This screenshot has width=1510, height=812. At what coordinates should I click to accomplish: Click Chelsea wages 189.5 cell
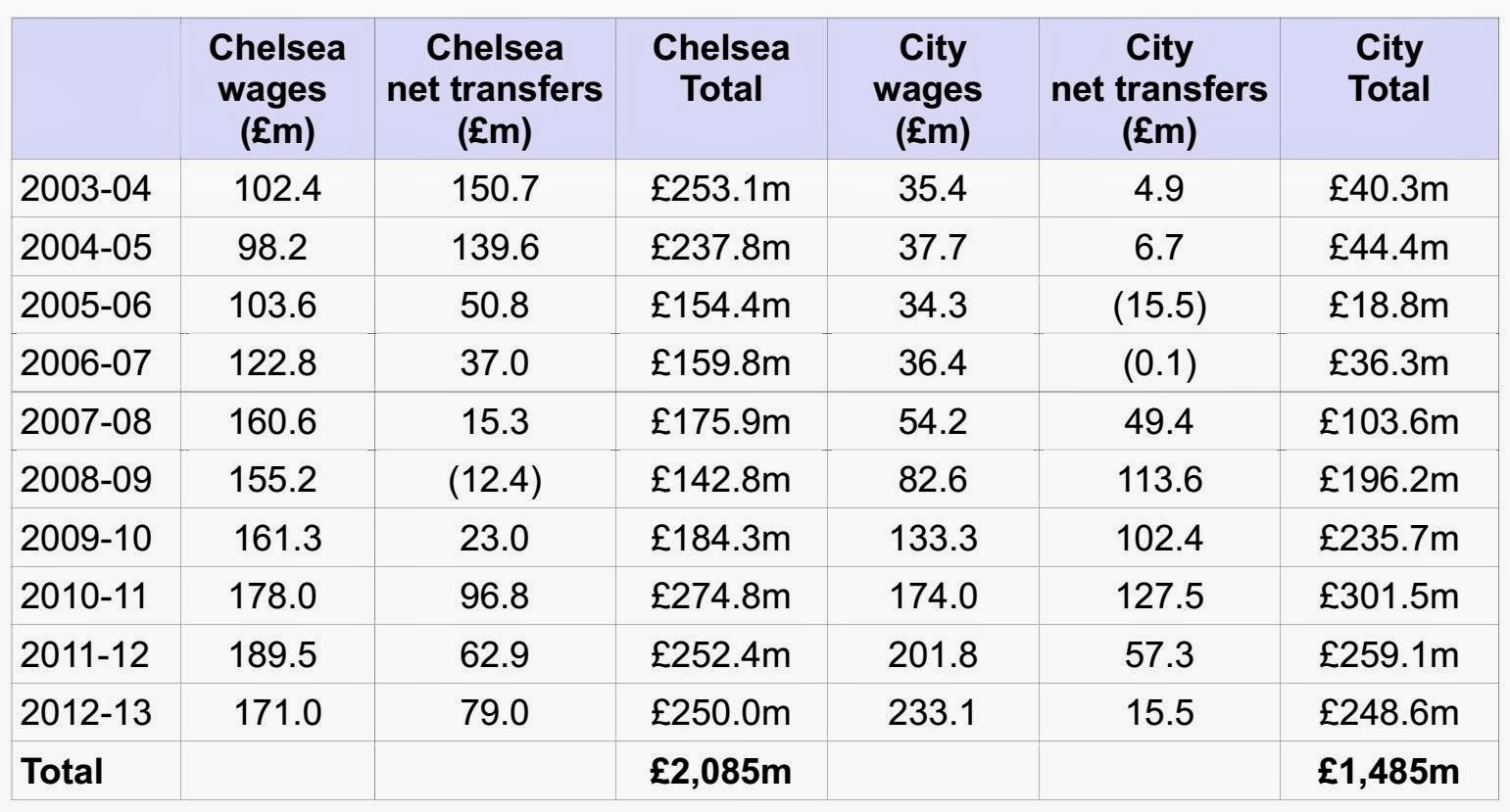tap(277, 654)
